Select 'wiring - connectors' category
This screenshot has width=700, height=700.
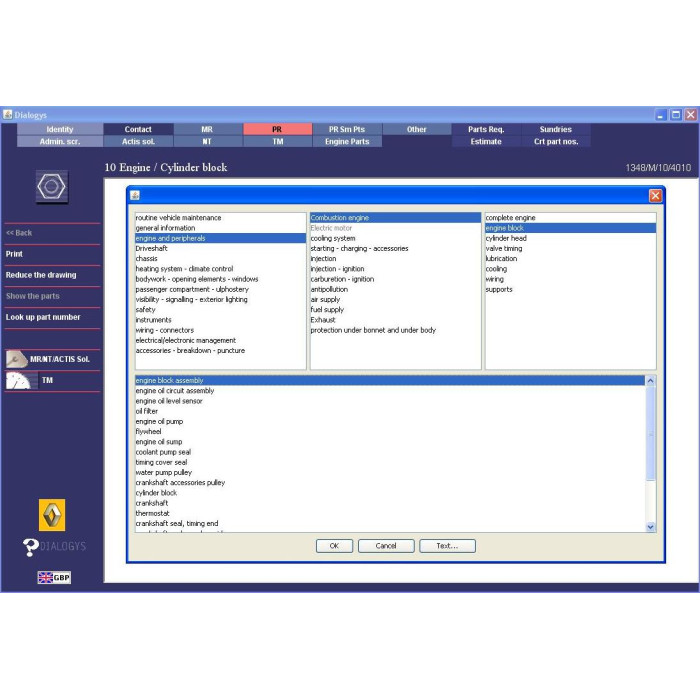(221, 330)
